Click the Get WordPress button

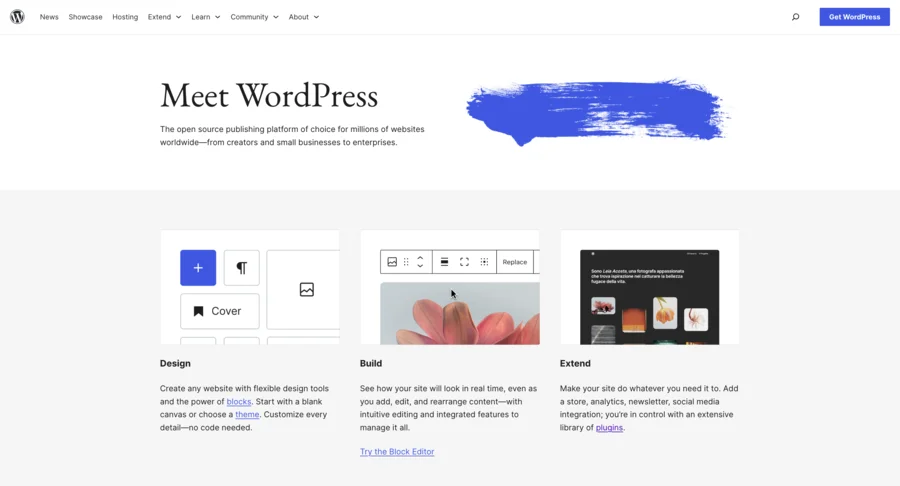click(x=855, y=17)
